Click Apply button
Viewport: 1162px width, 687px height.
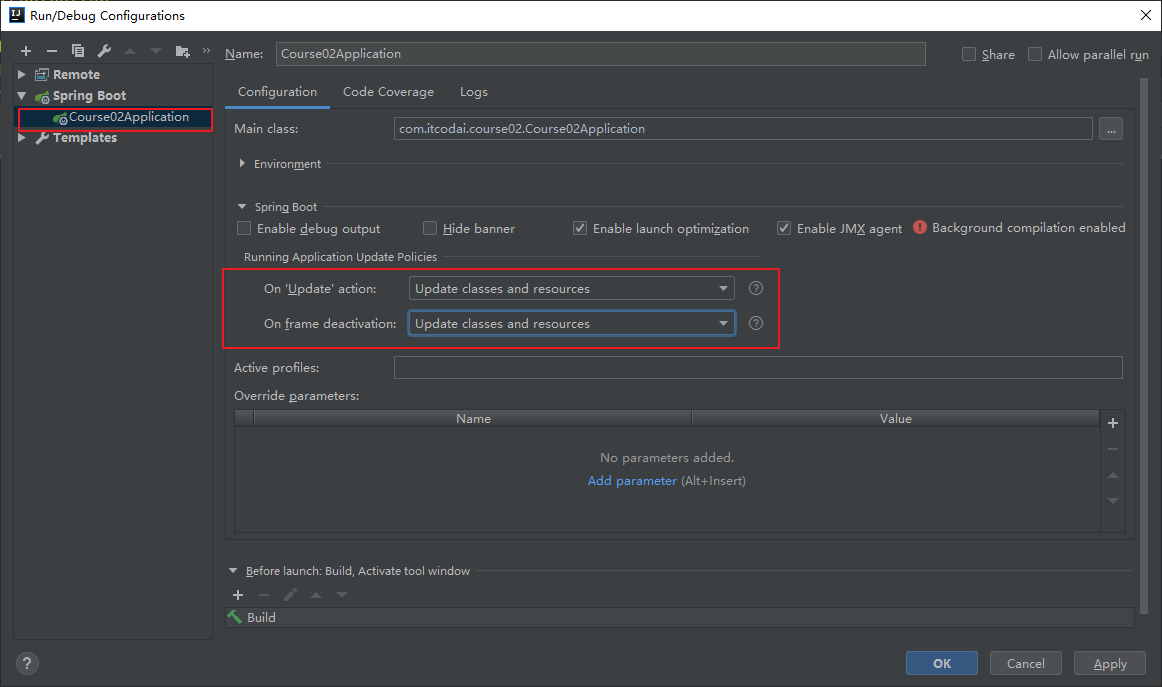point(1110,663)
